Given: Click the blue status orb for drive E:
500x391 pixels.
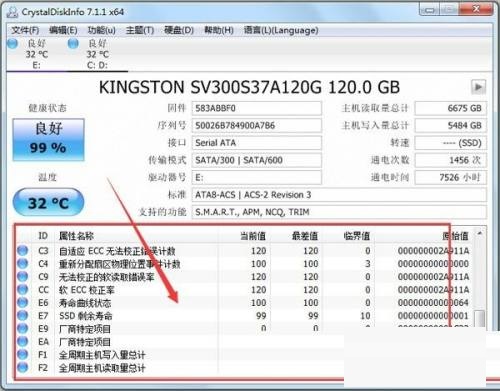Looking at the screenshot, I should coord(13,43).
